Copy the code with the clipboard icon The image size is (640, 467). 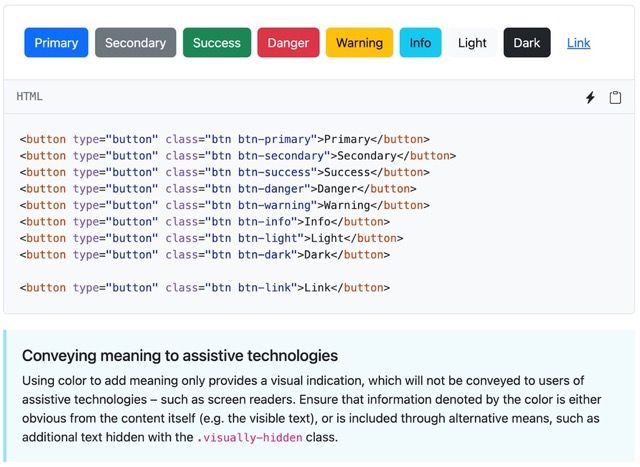615,97
